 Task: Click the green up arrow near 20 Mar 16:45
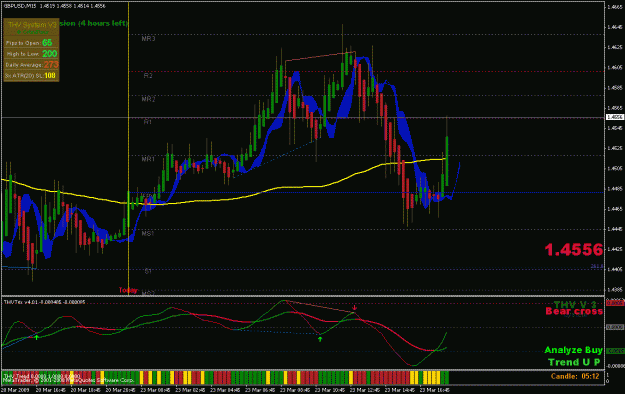tap(37, 337)
